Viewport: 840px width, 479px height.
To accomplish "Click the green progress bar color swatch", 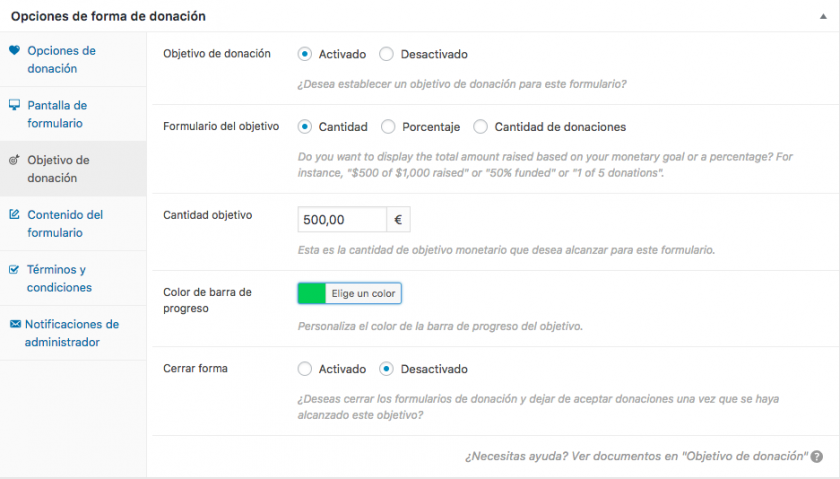I will (x=312, y=293).
